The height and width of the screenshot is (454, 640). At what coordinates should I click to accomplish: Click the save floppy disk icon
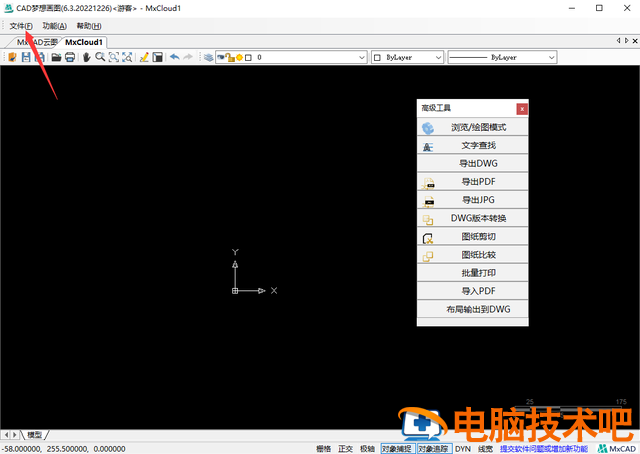tap(26, 57)
